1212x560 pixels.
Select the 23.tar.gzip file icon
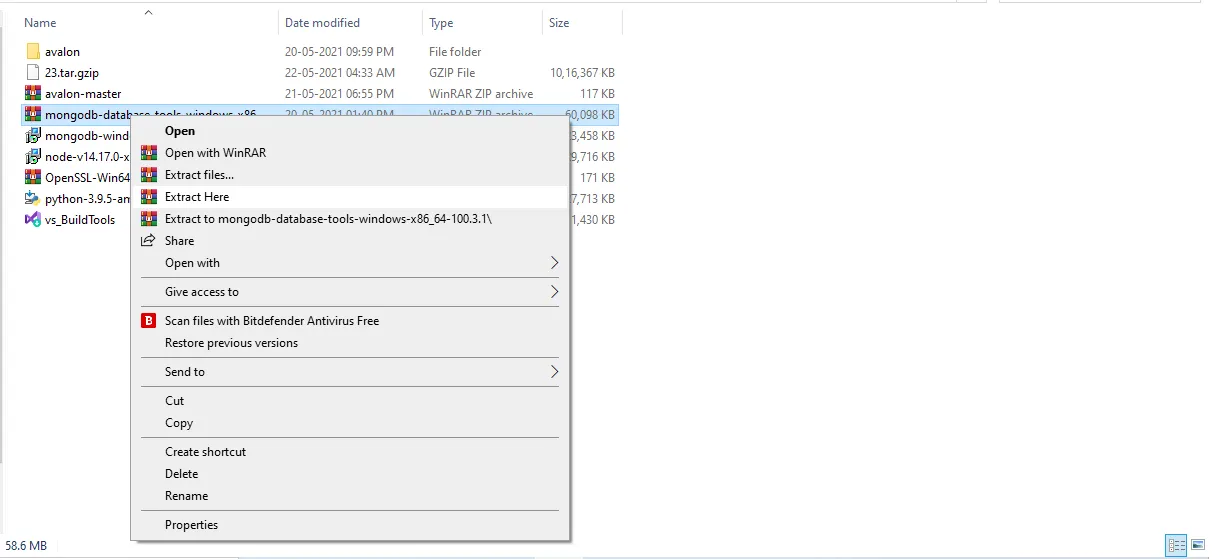[x=32, y=73]
